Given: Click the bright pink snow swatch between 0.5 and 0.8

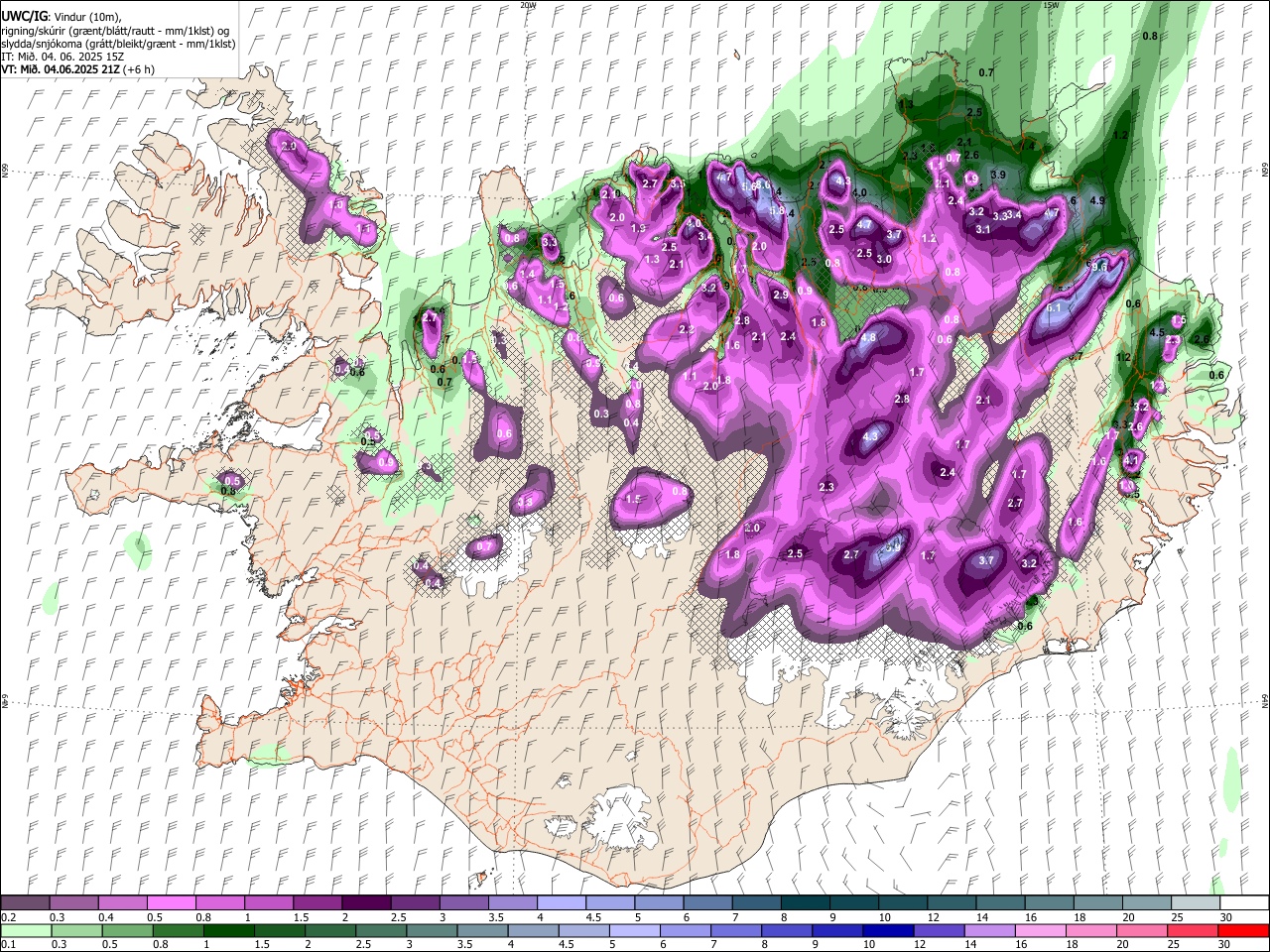Looking at the screenshot, I should point(171,903).
